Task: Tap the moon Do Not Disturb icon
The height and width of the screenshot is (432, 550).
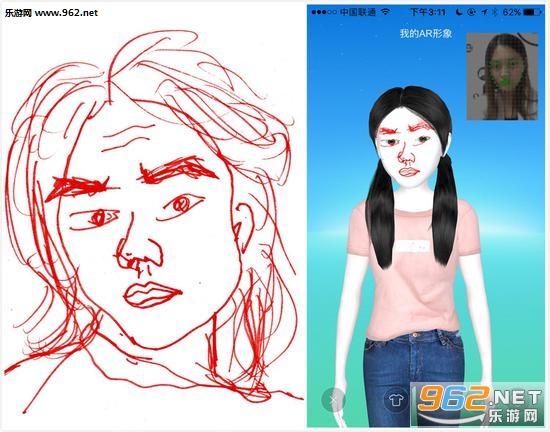Action: click(x=459, y=12)
